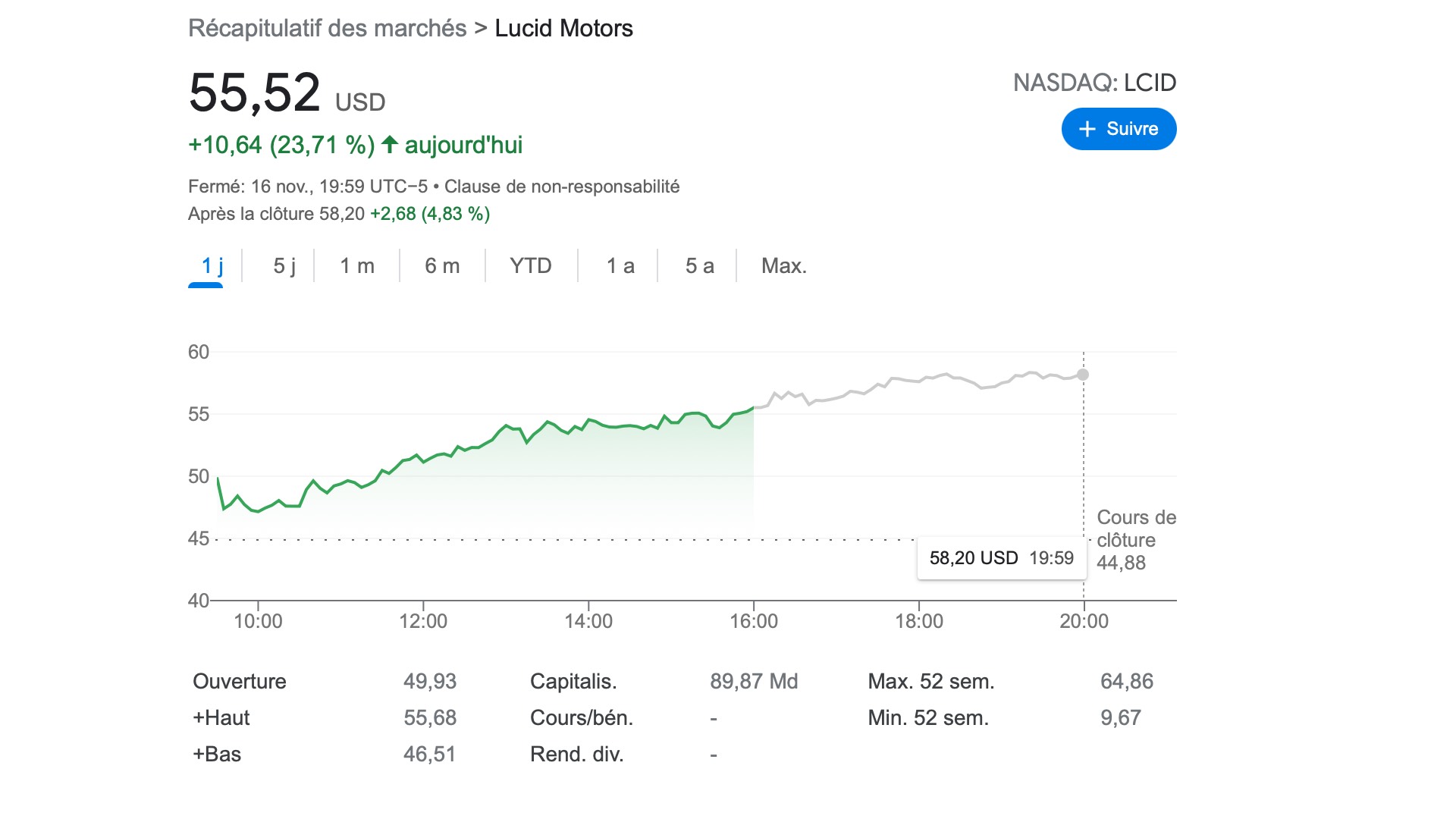
Task: Click the 60 price axis label
Action: click(x=199, y=352)
